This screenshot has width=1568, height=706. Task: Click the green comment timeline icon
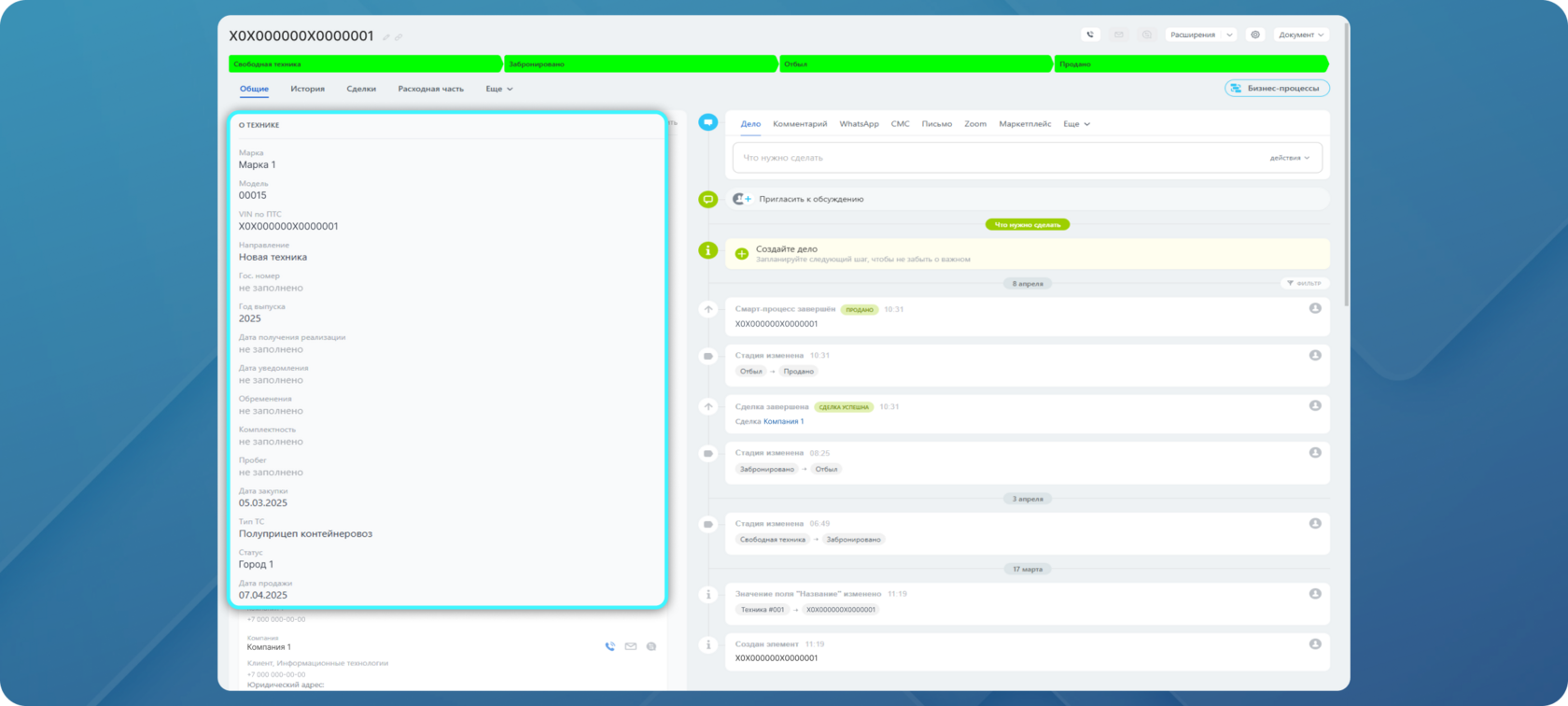pos(708,199)
